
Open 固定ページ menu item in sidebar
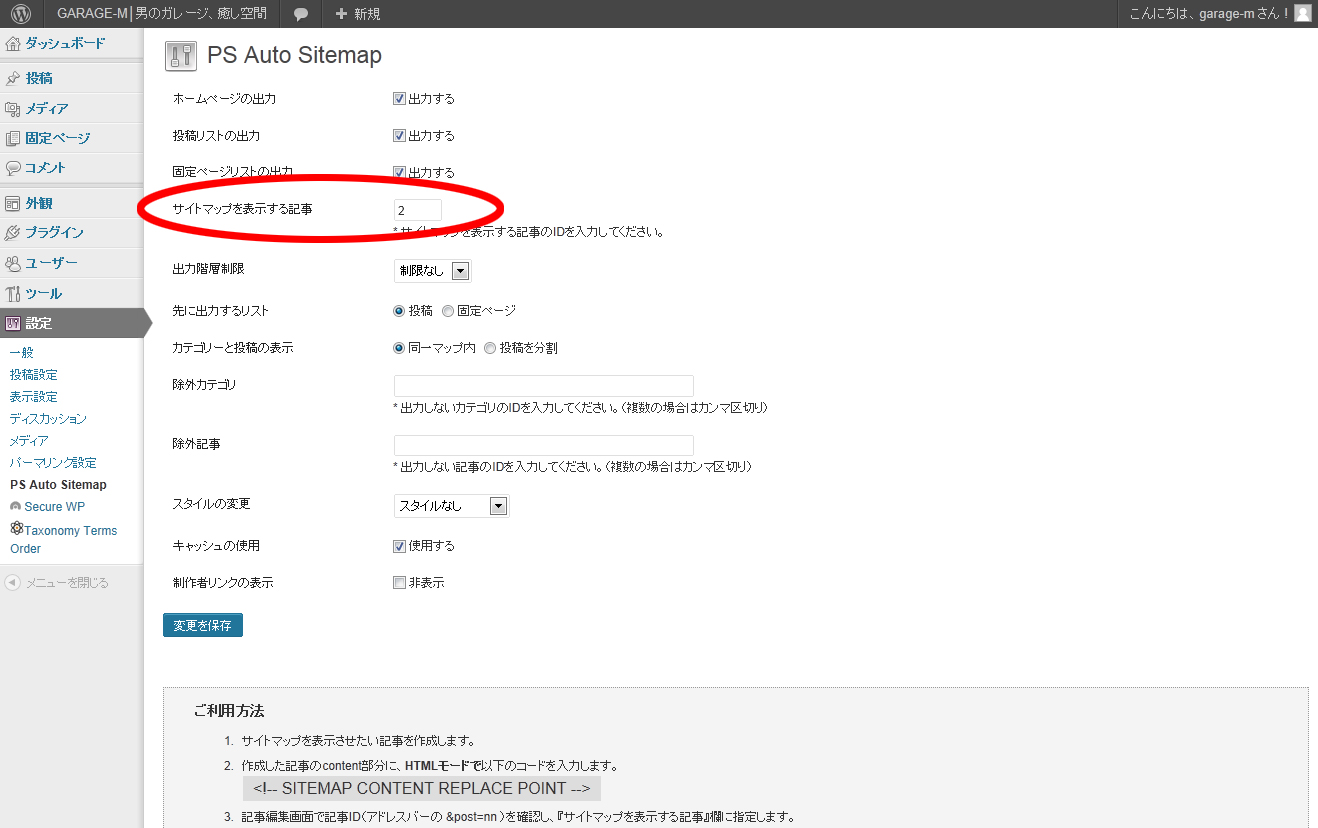(57, 138)
